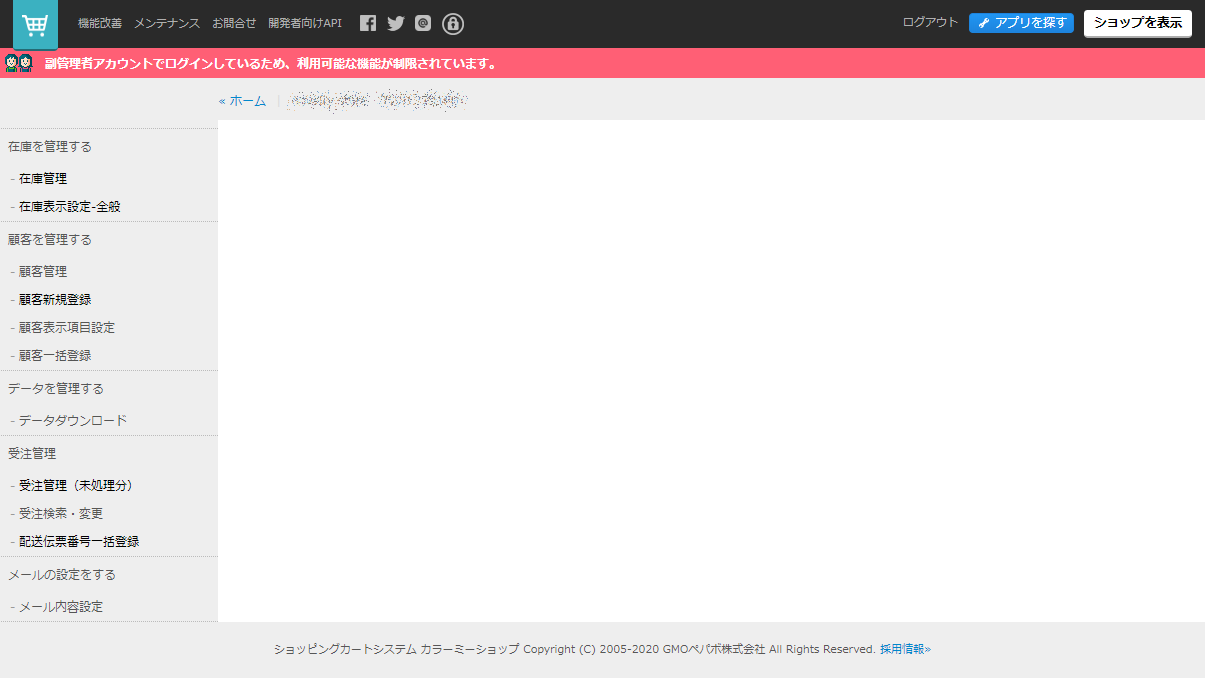Open 顧客新規登録 in the sidebar

tap(55, 299)
